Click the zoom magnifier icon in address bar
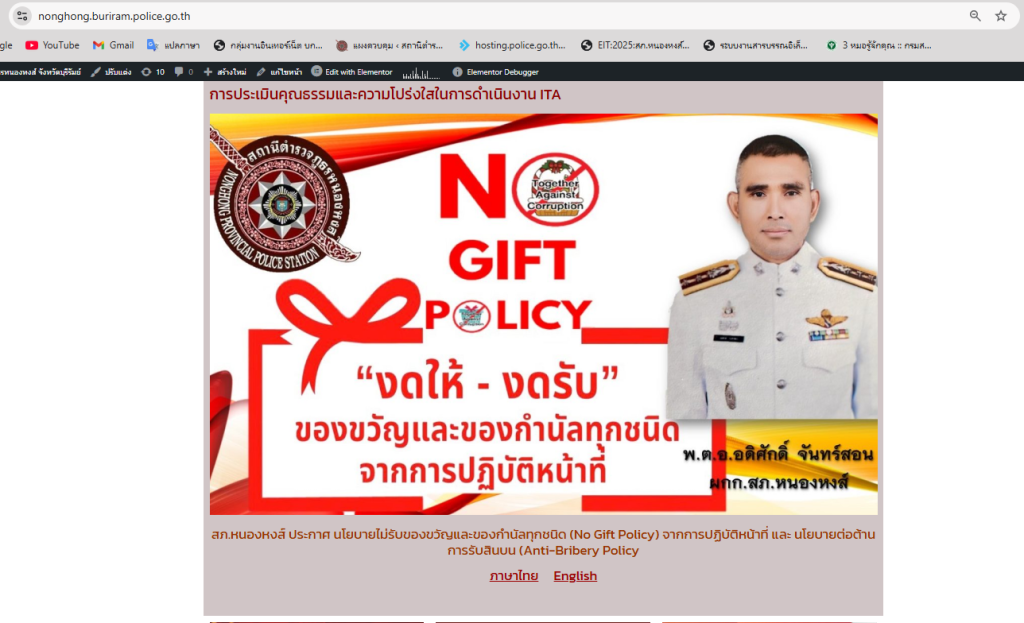 coord(975,16)
